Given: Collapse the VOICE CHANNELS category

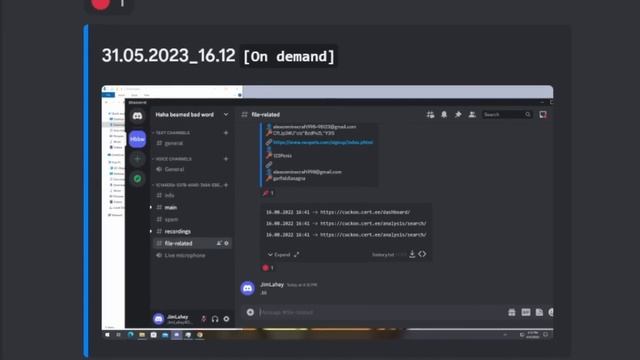Looking at the screenshot, I should click(x=173, y=159).
